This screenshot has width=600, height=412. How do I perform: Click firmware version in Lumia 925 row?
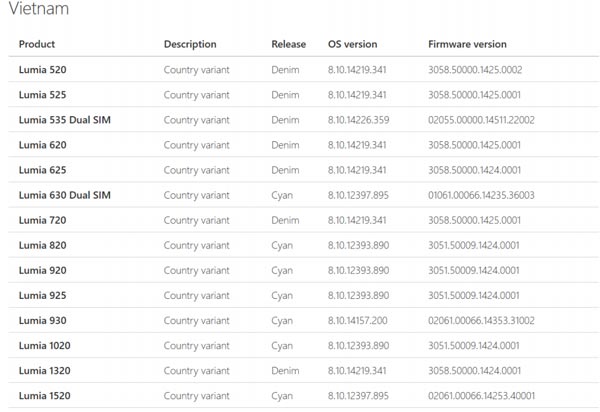[474, 295]
